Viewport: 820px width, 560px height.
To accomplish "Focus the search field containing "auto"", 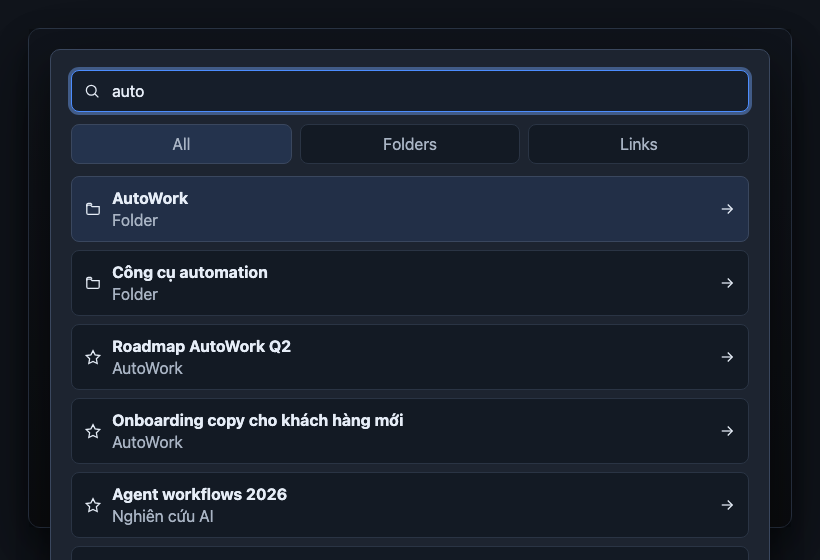I will point(410,92).
